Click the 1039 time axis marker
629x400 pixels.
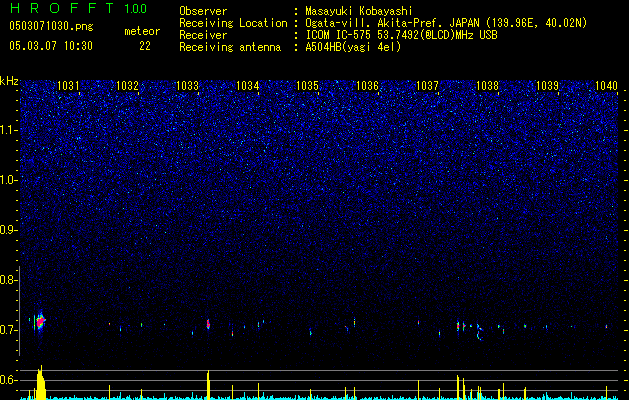[x=547, y=86]
